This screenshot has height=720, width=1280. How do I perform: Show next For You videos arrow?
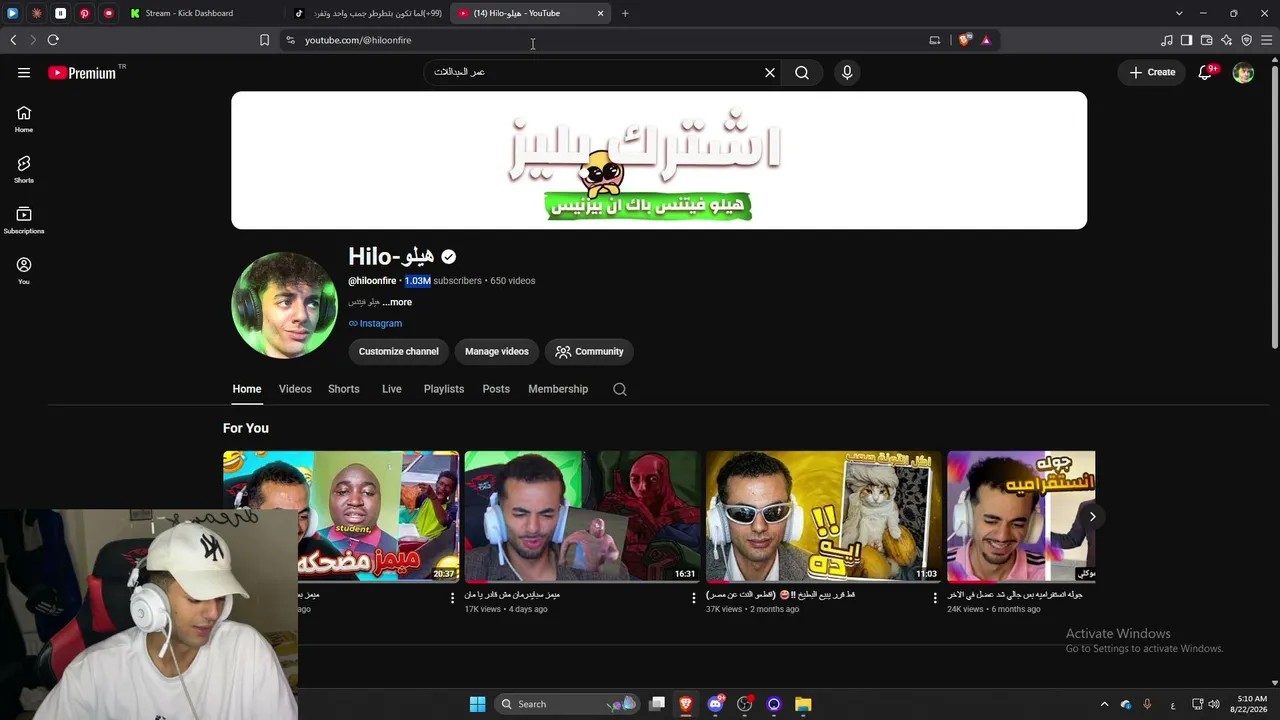point(1092,517)
